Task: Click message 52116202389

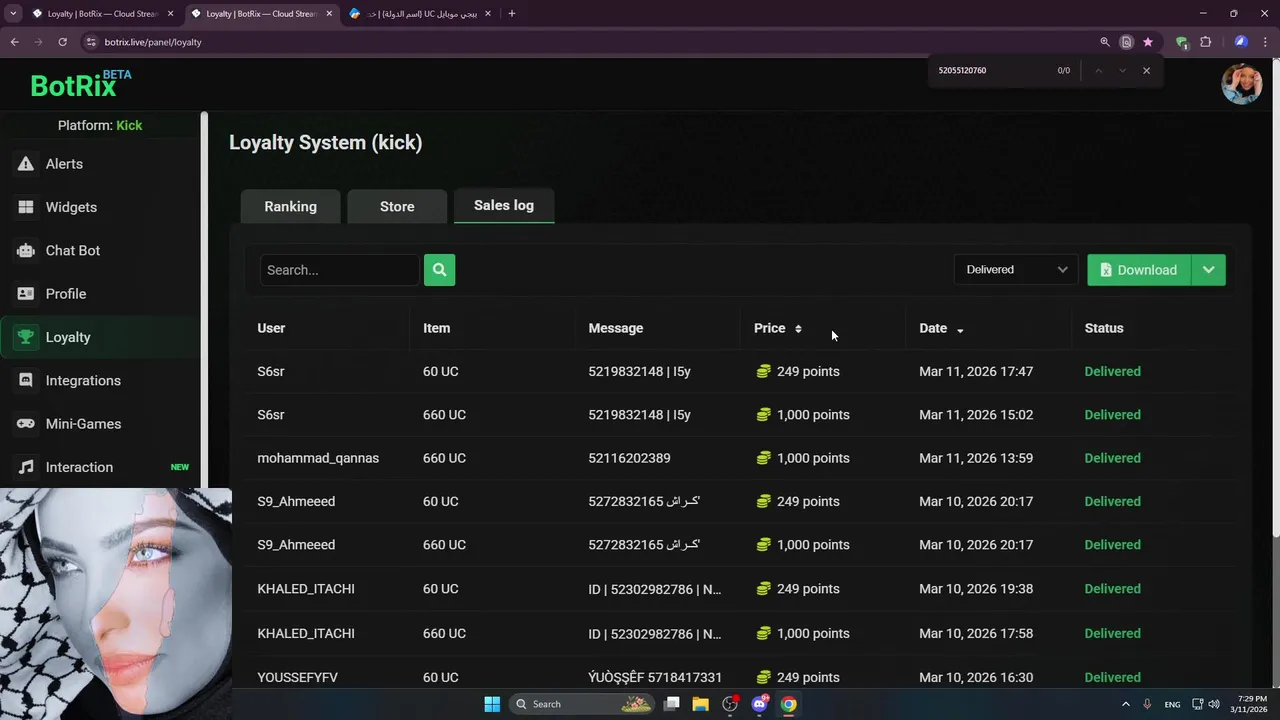Action: tap(629, 458)
